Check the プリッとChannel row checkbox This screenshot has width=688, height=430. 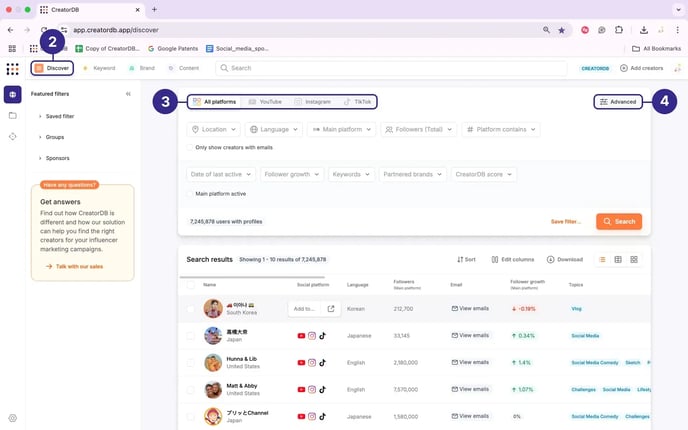coord(190,416)
